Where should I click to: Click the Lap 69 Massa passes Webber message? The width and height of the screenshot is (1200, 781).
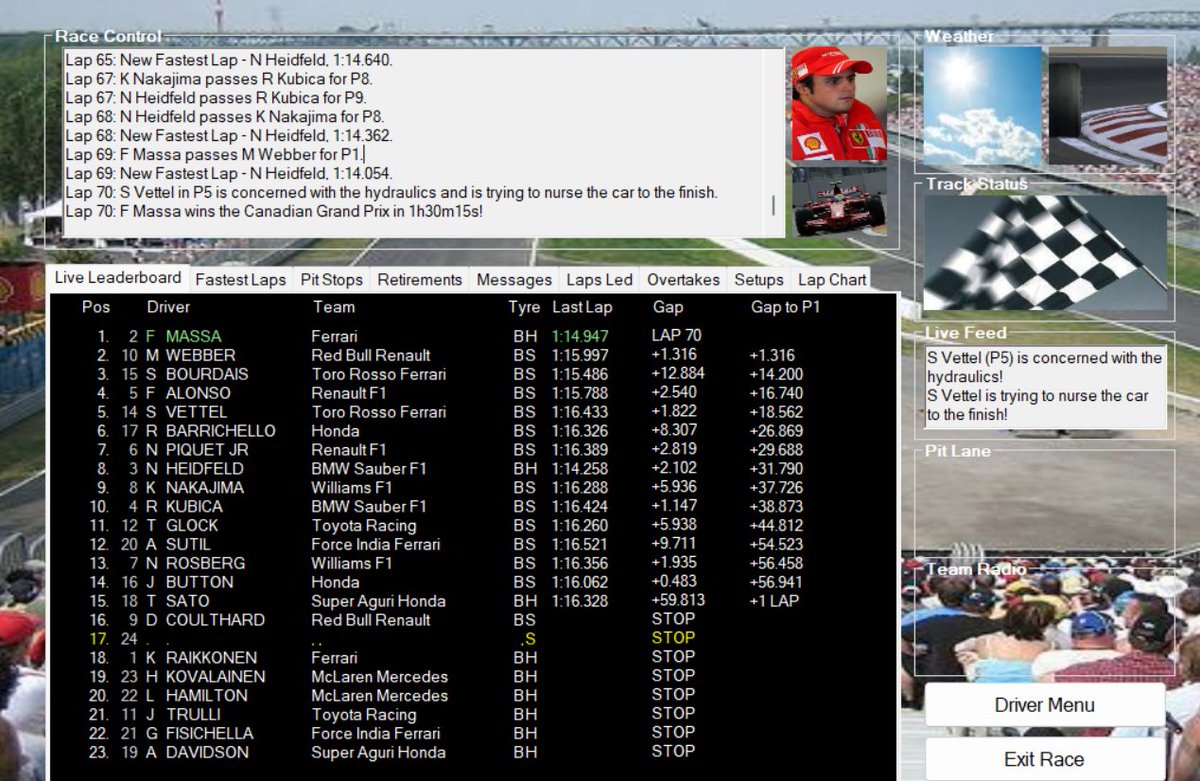[214, 154]
